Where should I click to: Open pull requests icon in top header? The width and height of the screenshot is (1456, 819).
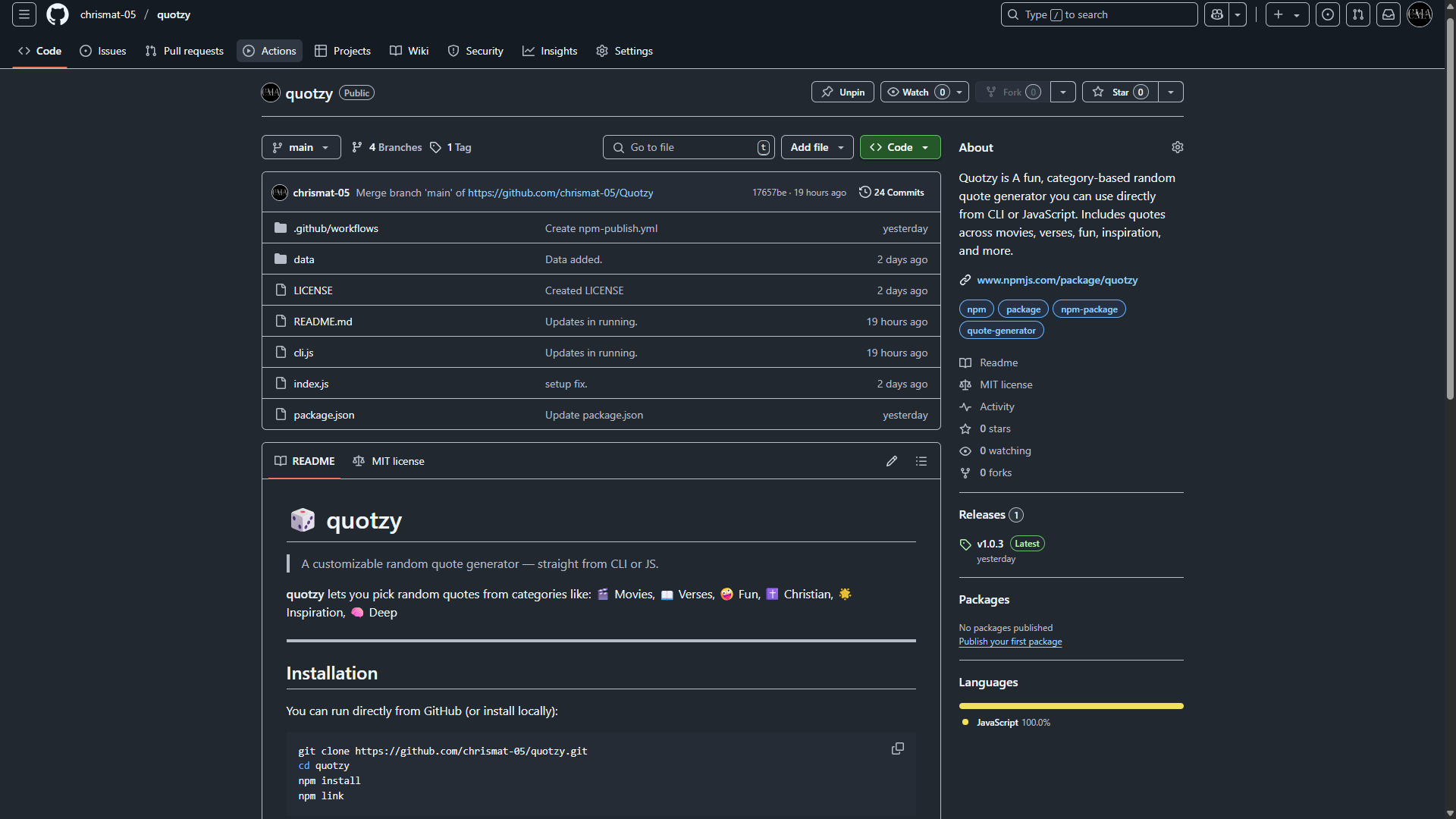(1358, 14)
